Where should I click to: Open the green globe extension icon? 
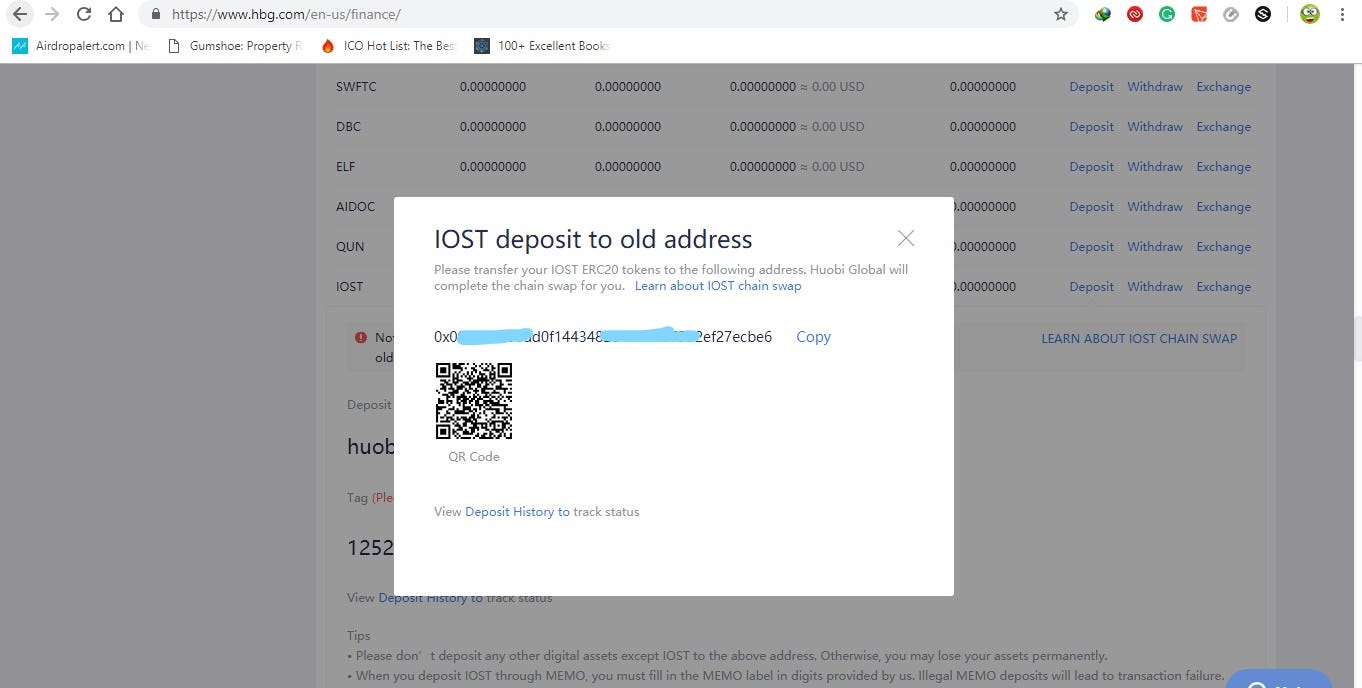(1103, 14)
